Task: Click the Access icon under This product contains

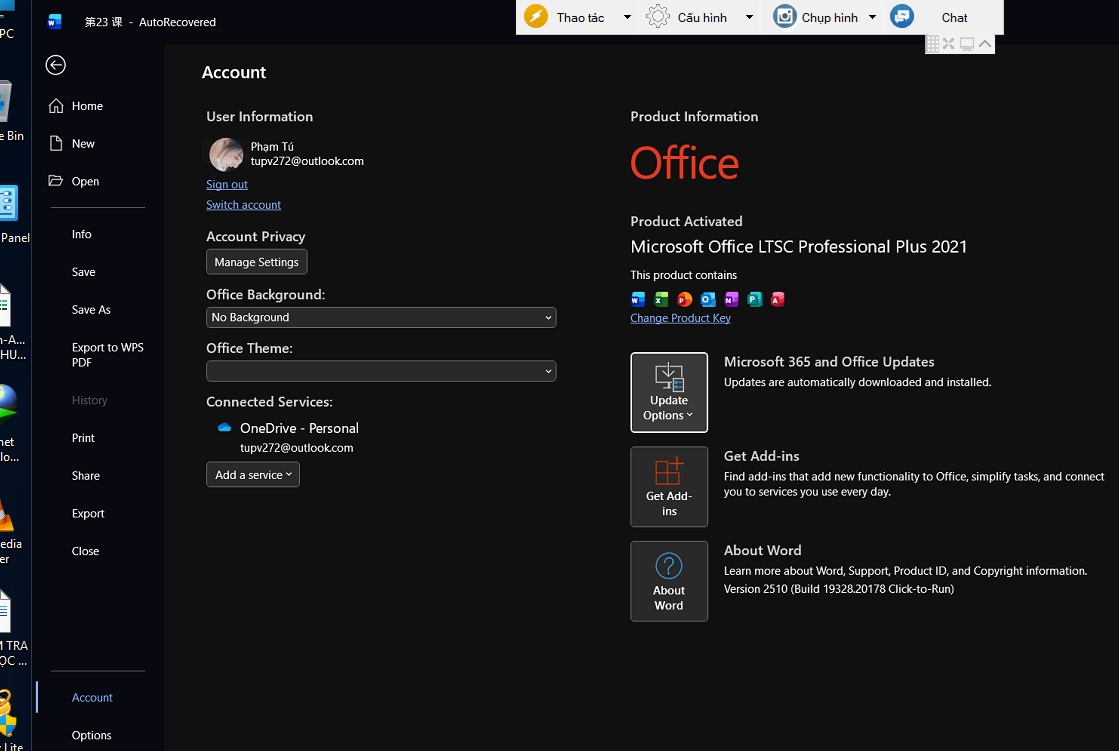Action: [x=778, y=299]
